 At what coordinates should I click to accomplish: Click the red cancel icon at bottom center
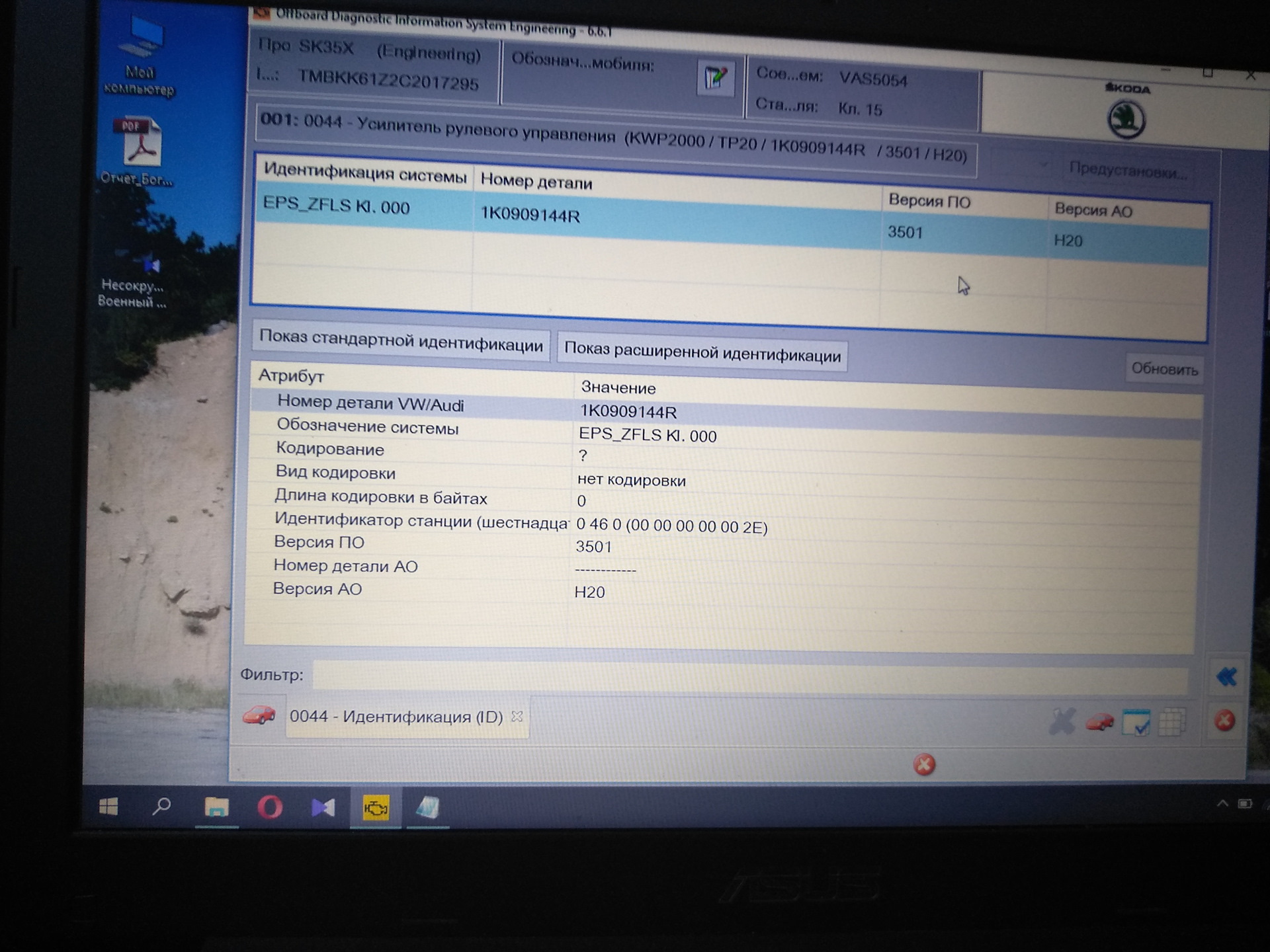coord(924,764)
